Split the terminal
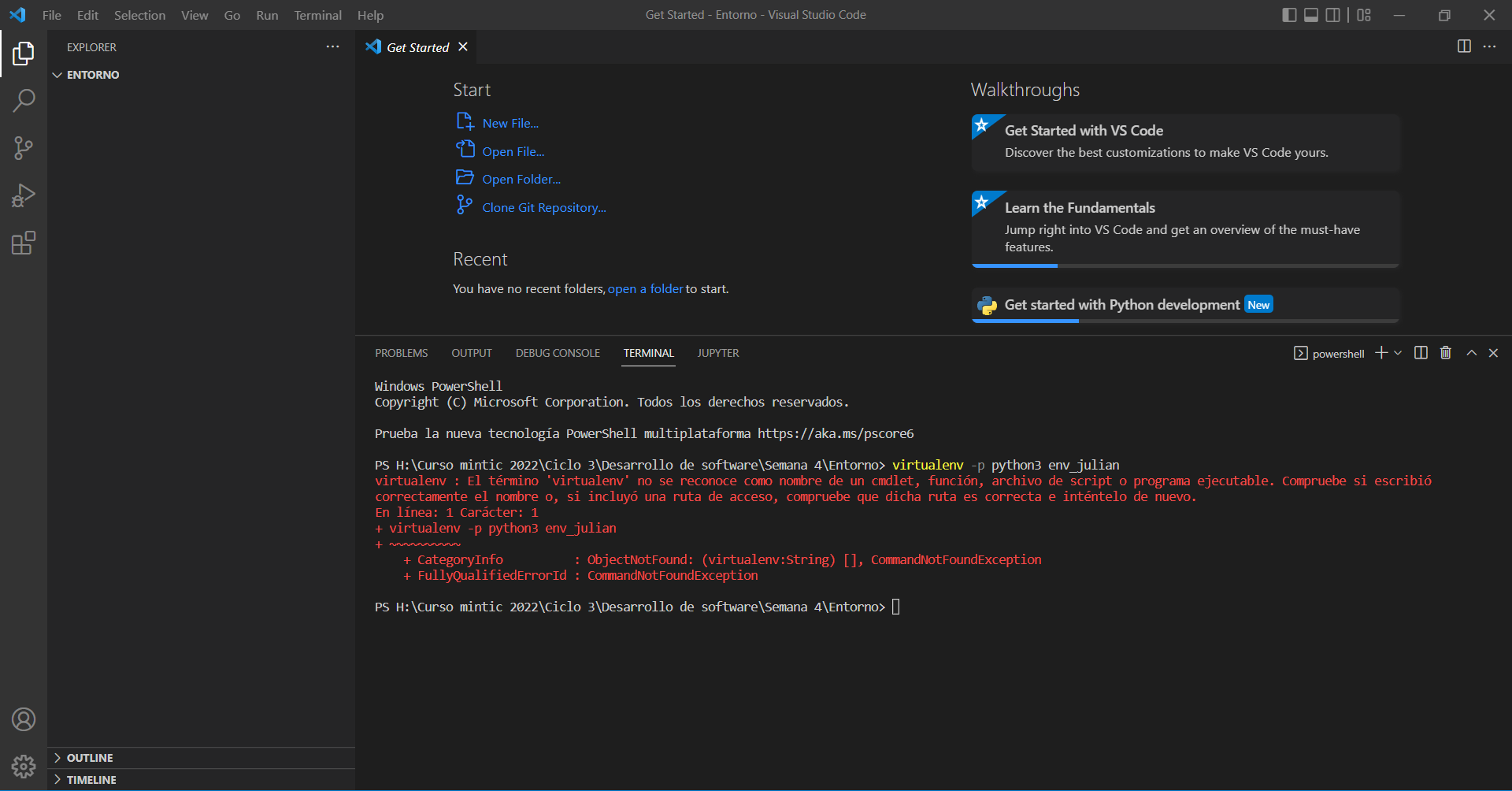1512x791 pixels. 1420,352
